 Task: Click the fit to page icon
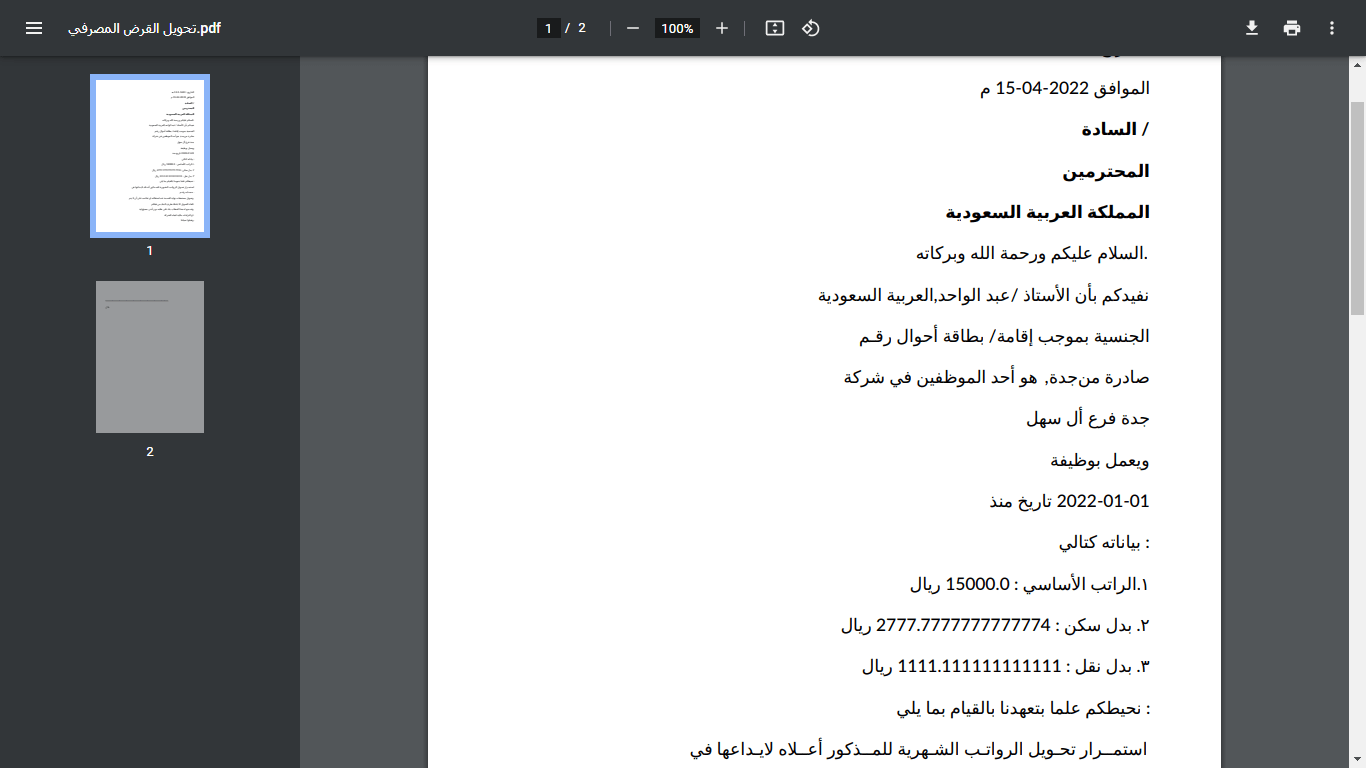(x=775, y=28)
